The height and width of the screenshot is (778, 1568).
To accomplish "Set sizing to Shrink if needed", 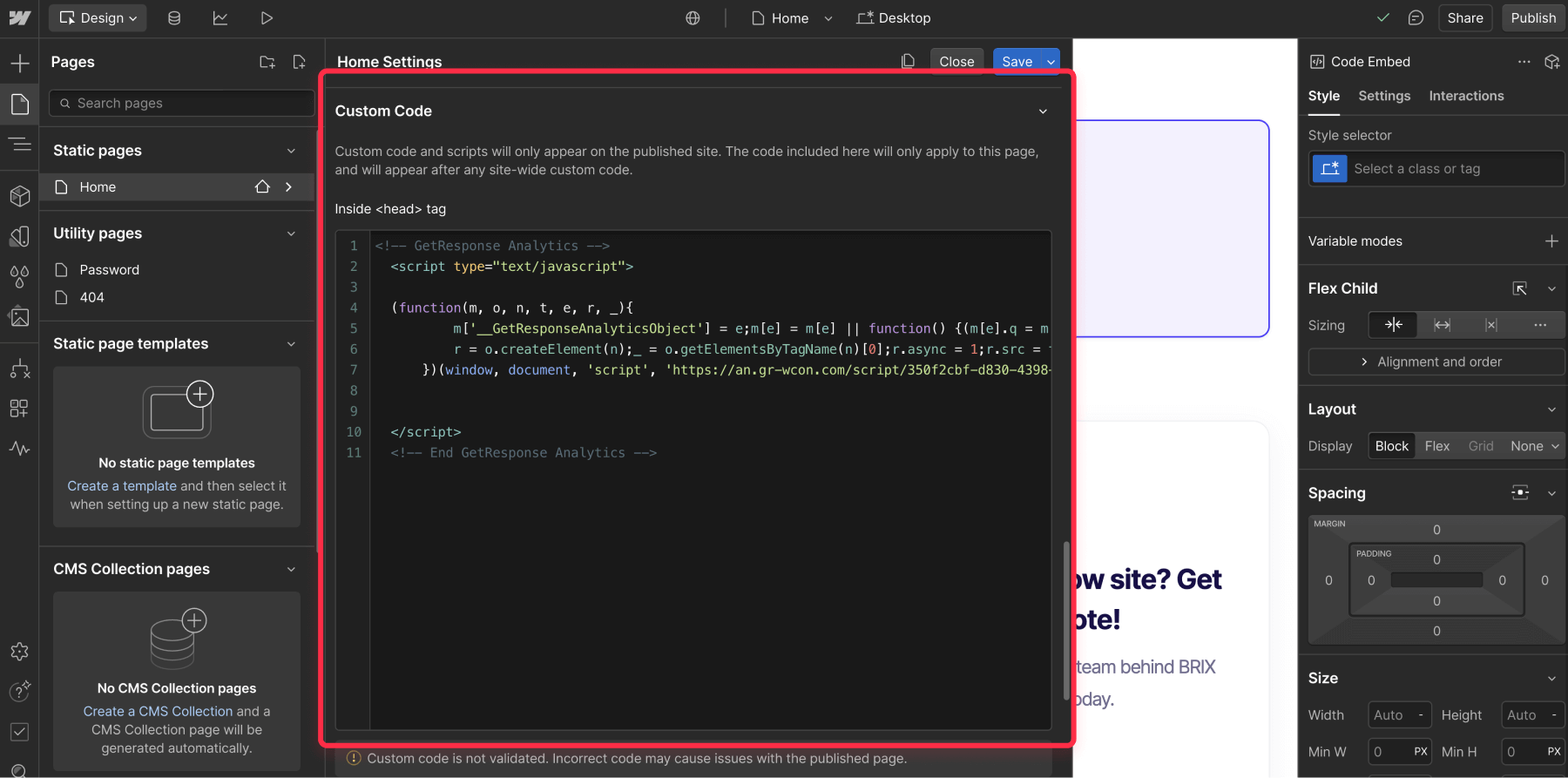I will coord(1394,325).
